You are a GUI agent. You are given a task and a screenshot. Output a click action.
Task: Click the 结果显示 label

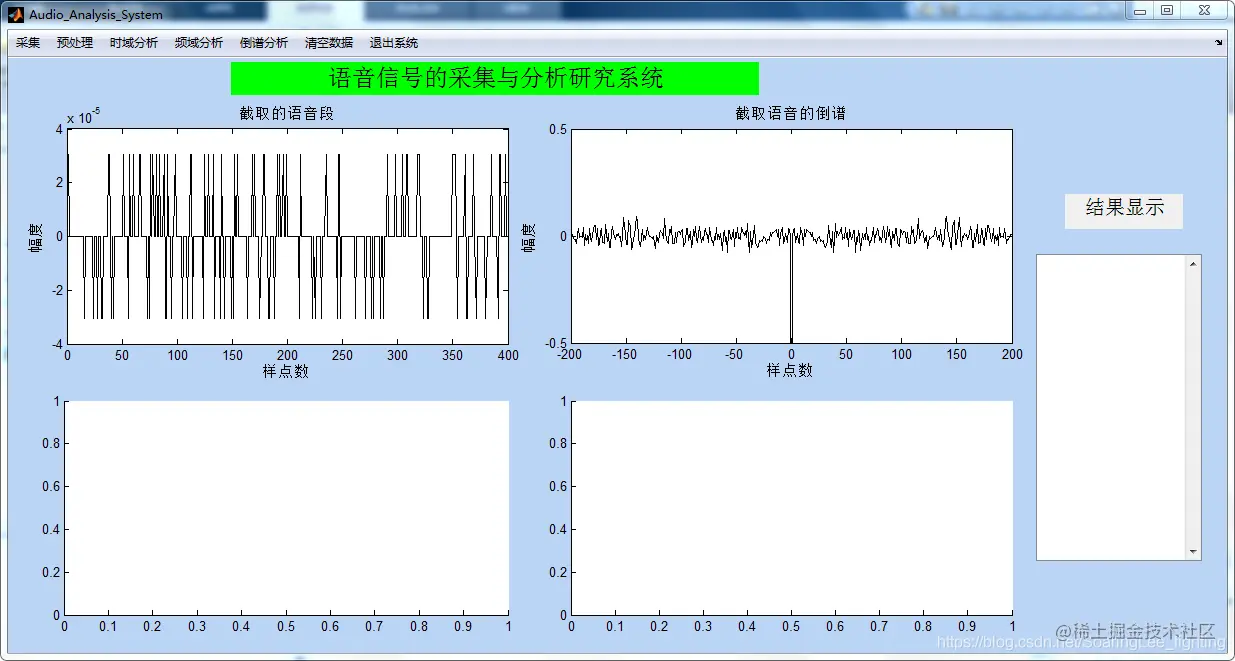[1124, 210]
